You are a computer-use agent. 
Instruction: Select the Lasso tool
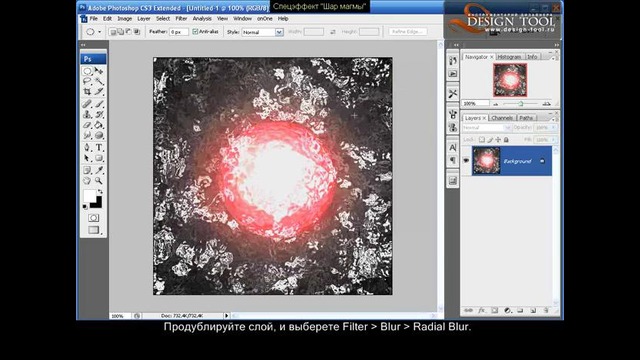(x=87, y=81)
